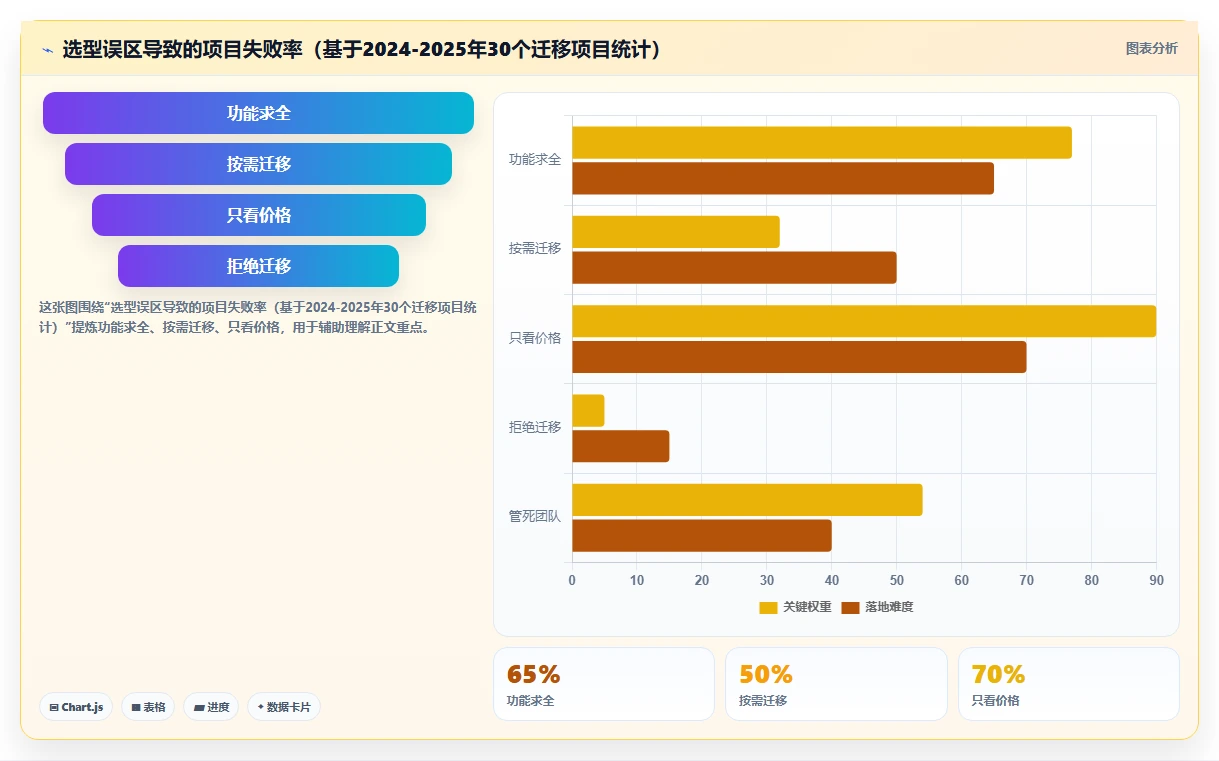Click the brown 落地难度 bar for 管死团队
Viewport: 1219px width, 761px height.
pos(702,535)
